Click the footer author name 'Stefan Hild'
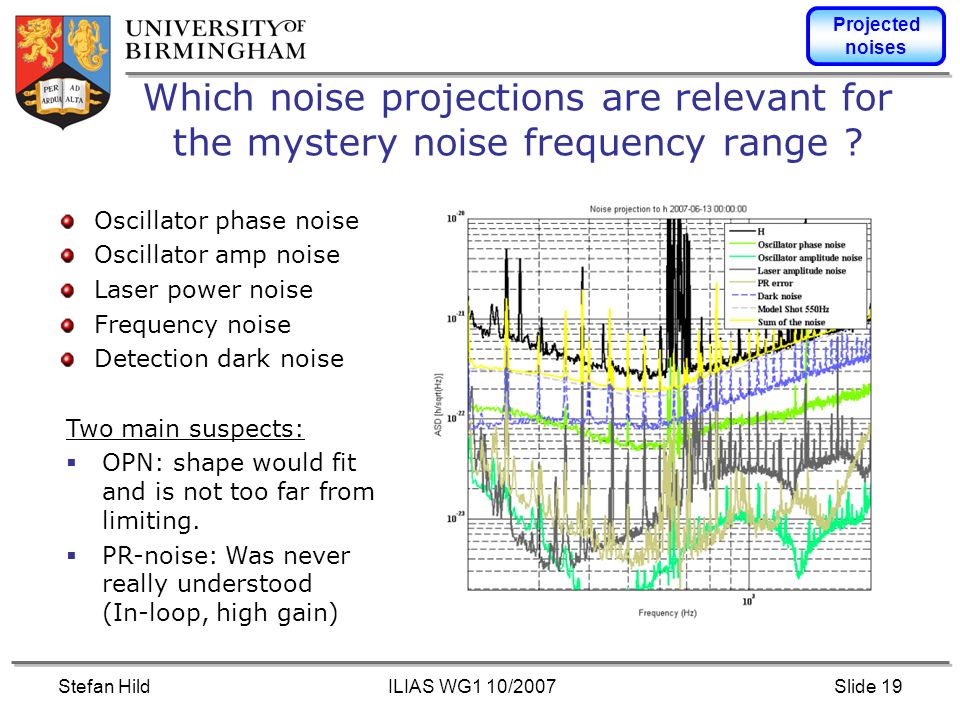Image resolution: width=960 pixels, height=720 pixels. pos(104,686)
